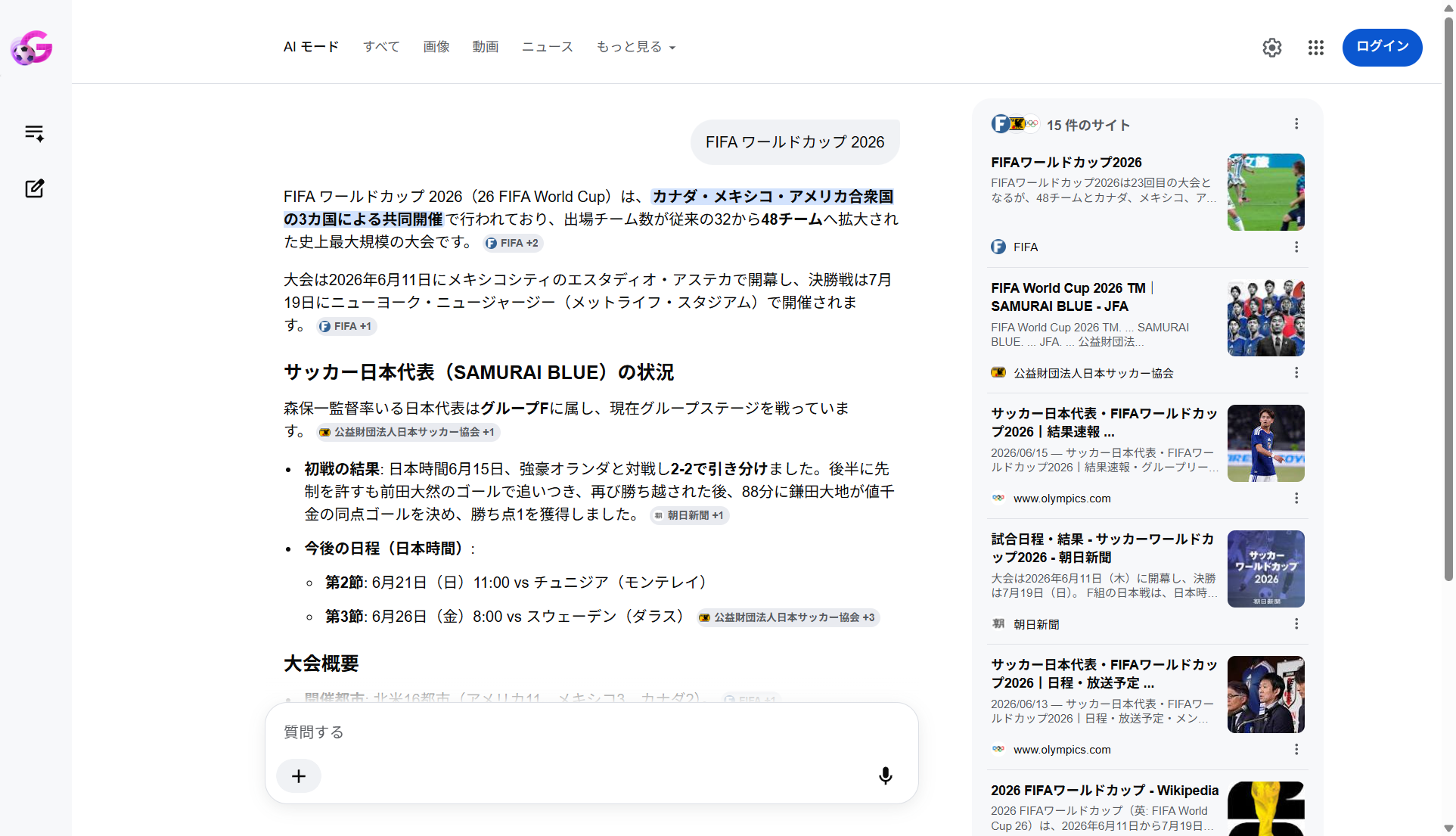The image size is (1456, 836).
Task: Click the Wikipedia trophy thumbnail
Action: point(1266,809)
